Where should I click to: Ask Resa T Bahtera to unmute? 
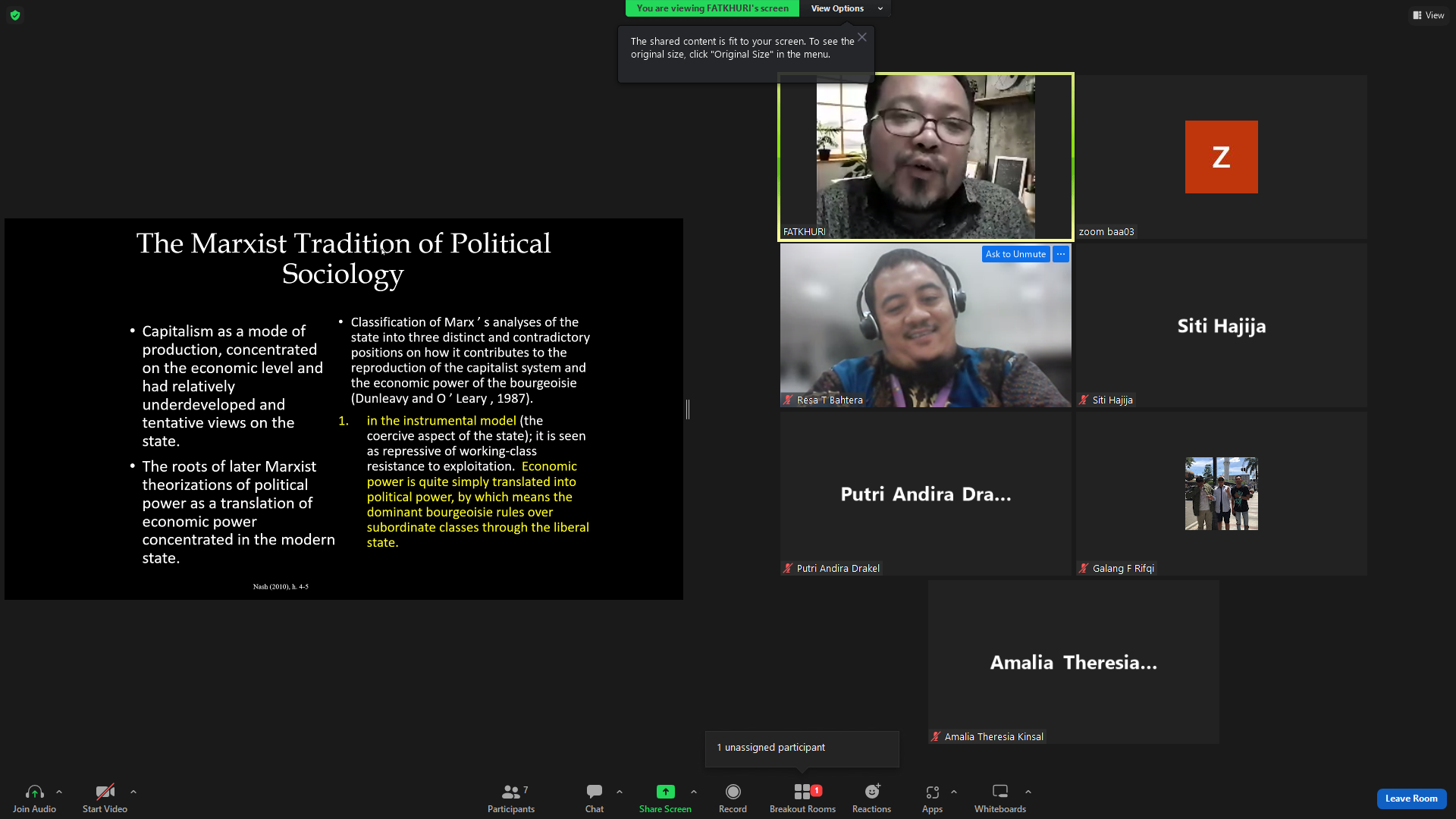click(x=1015, y=254)
